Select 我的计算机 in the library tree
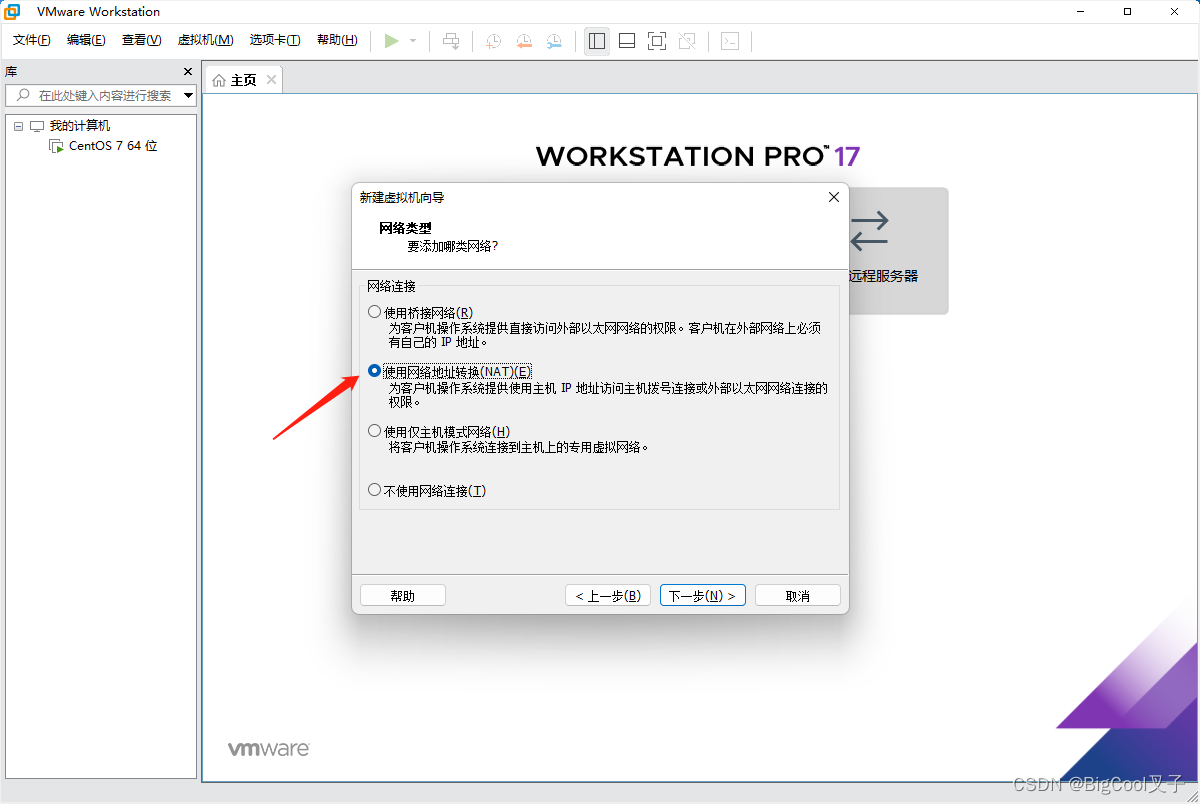 (x=80, y=126)
